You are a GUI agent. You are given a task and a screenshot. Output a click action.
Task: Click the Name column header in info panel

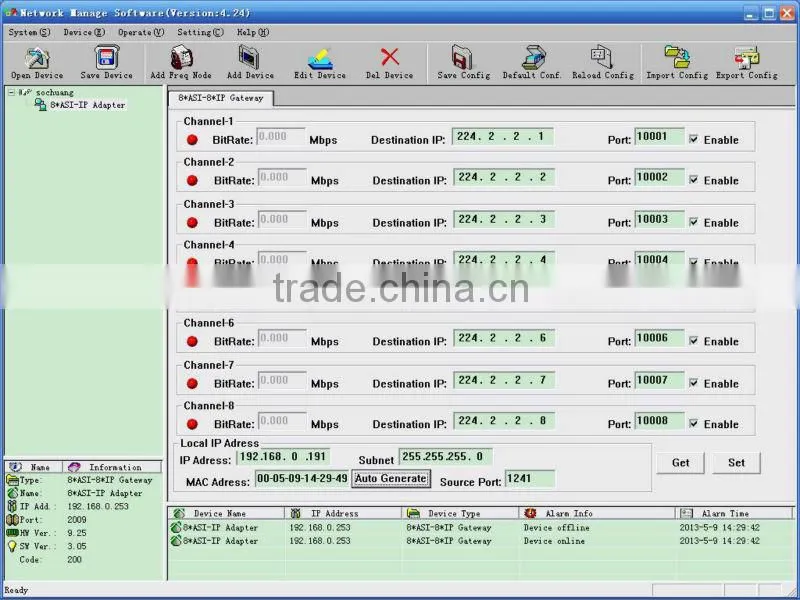coord(34,467)
